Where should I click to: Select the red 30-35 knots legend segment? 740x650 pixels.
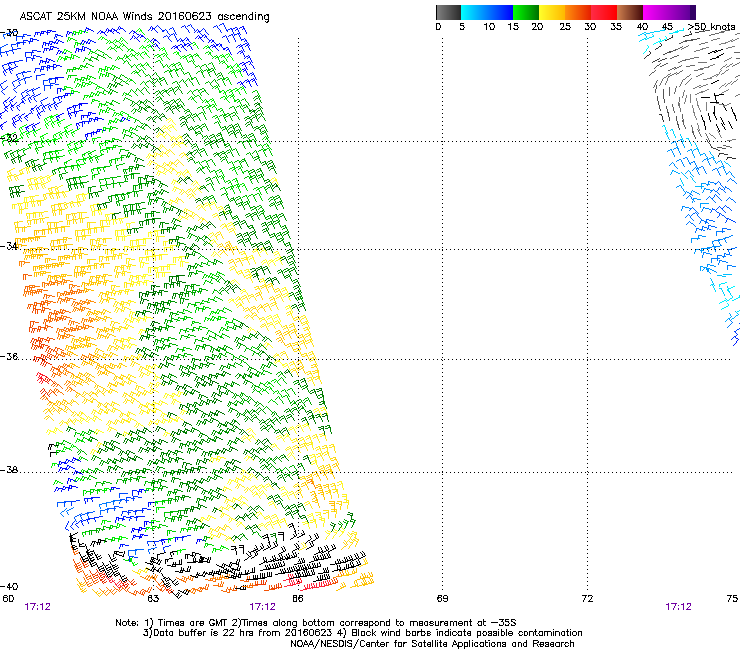[604, 12]
